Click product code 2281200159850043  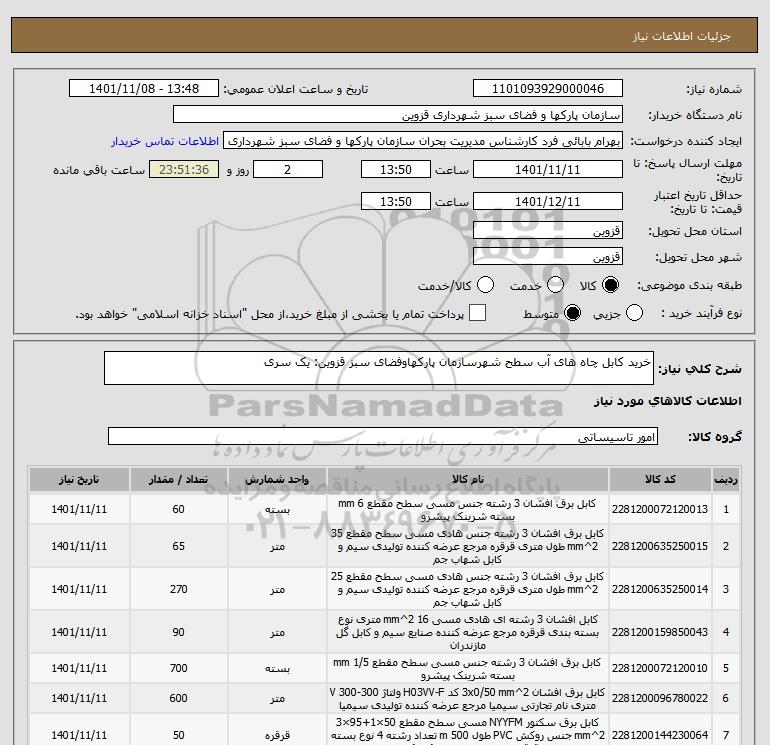pos(660,632)
